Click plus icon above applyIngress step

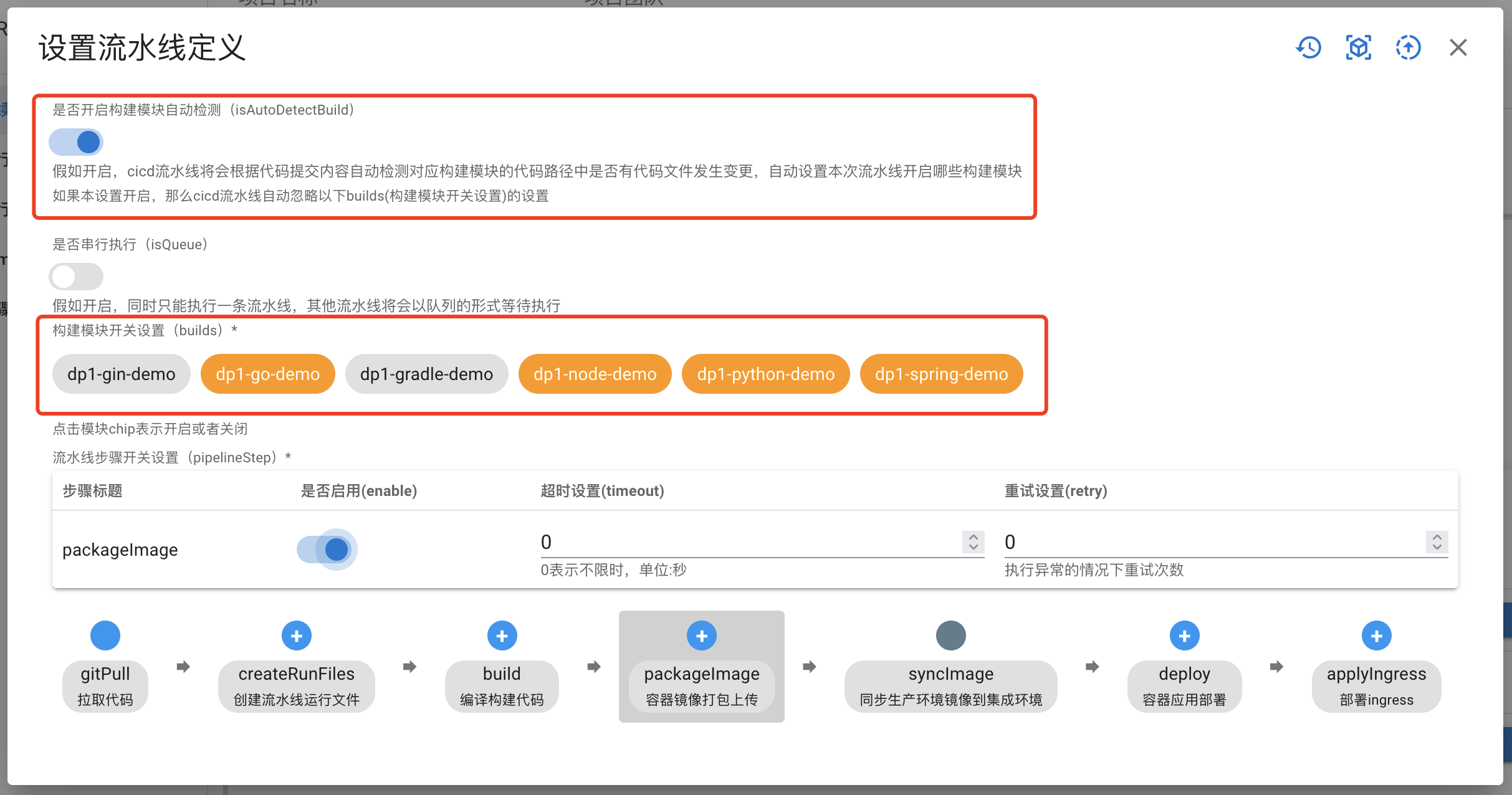click(1376, 635)
